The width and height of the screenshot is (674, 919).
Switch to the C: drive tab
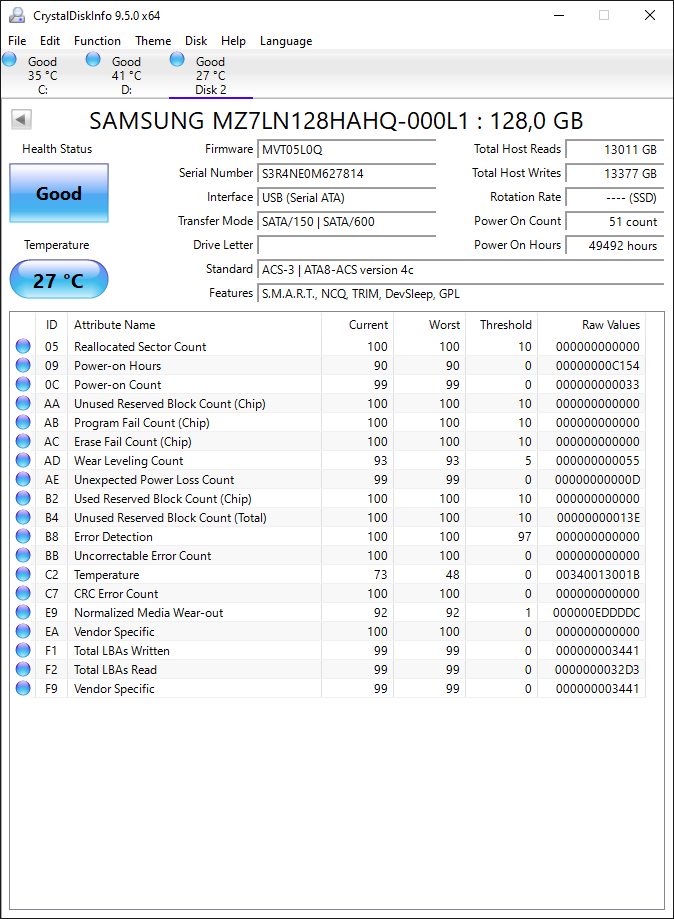[42, 75]
